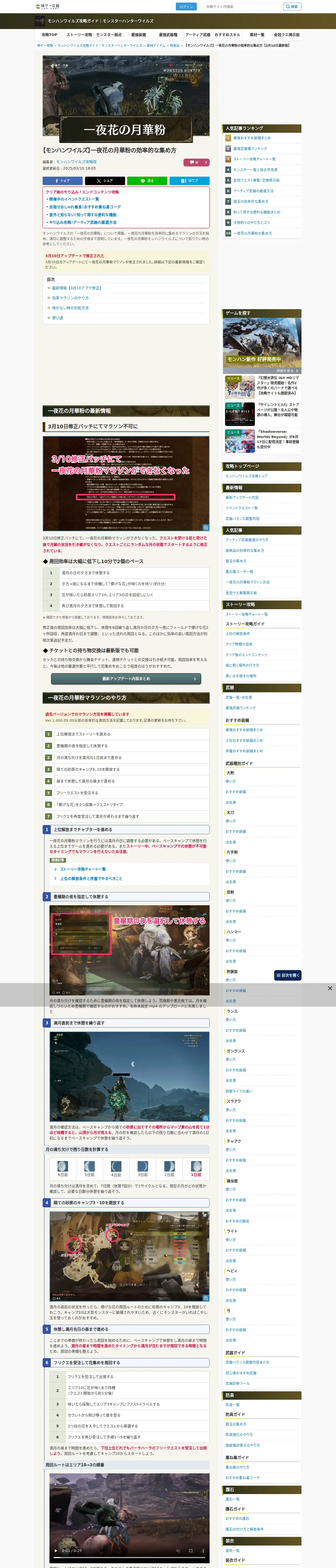Open the モンスター弱点 nav tab
The image size is (336, 1568).
click(109, 35)
